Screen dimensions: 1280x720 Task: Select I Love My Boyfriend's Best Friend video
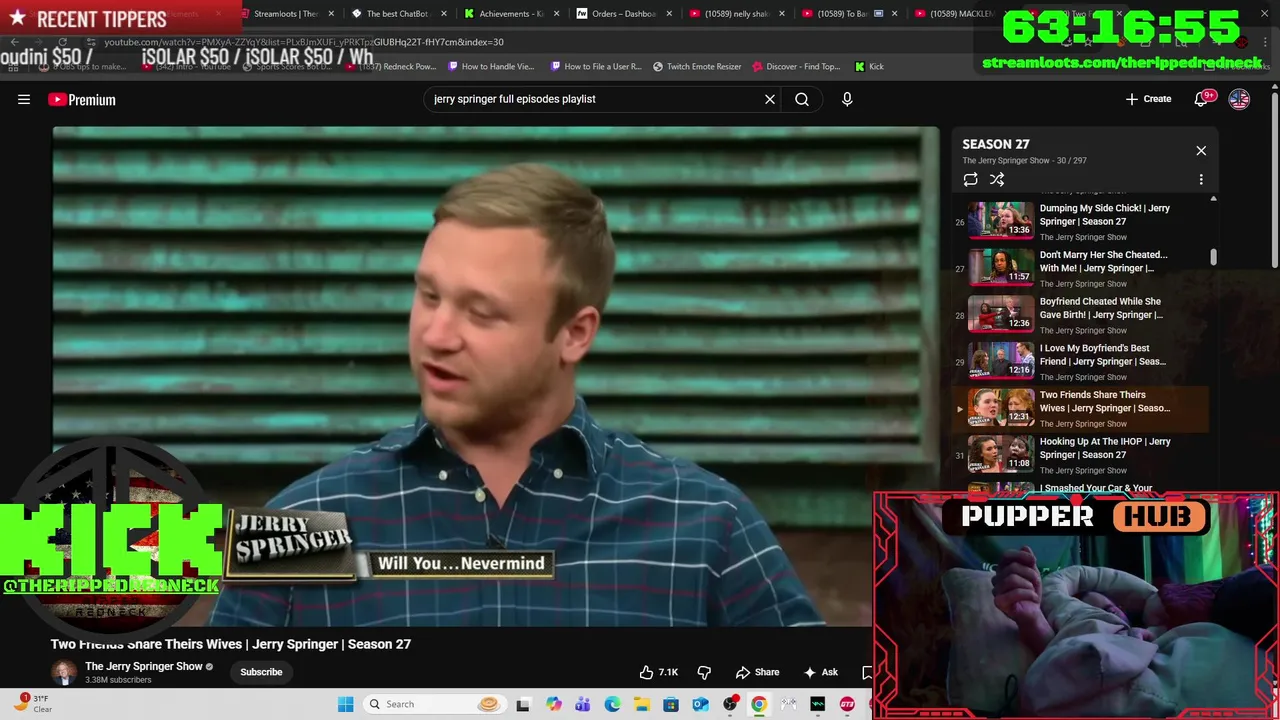pyautogui.click(x=1080, y=361)
